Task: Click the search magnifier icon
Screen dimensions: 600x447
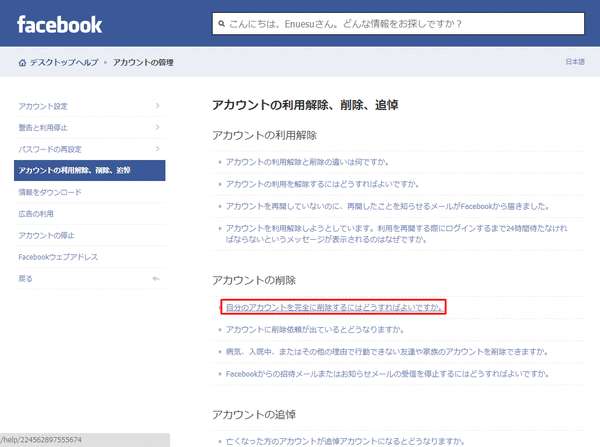Action: (222, 24)
